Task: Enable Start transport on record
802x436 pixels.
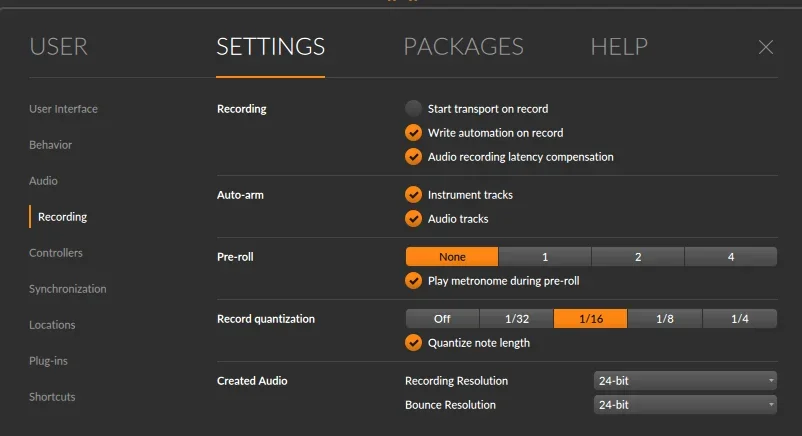Action: coord(413,108)
